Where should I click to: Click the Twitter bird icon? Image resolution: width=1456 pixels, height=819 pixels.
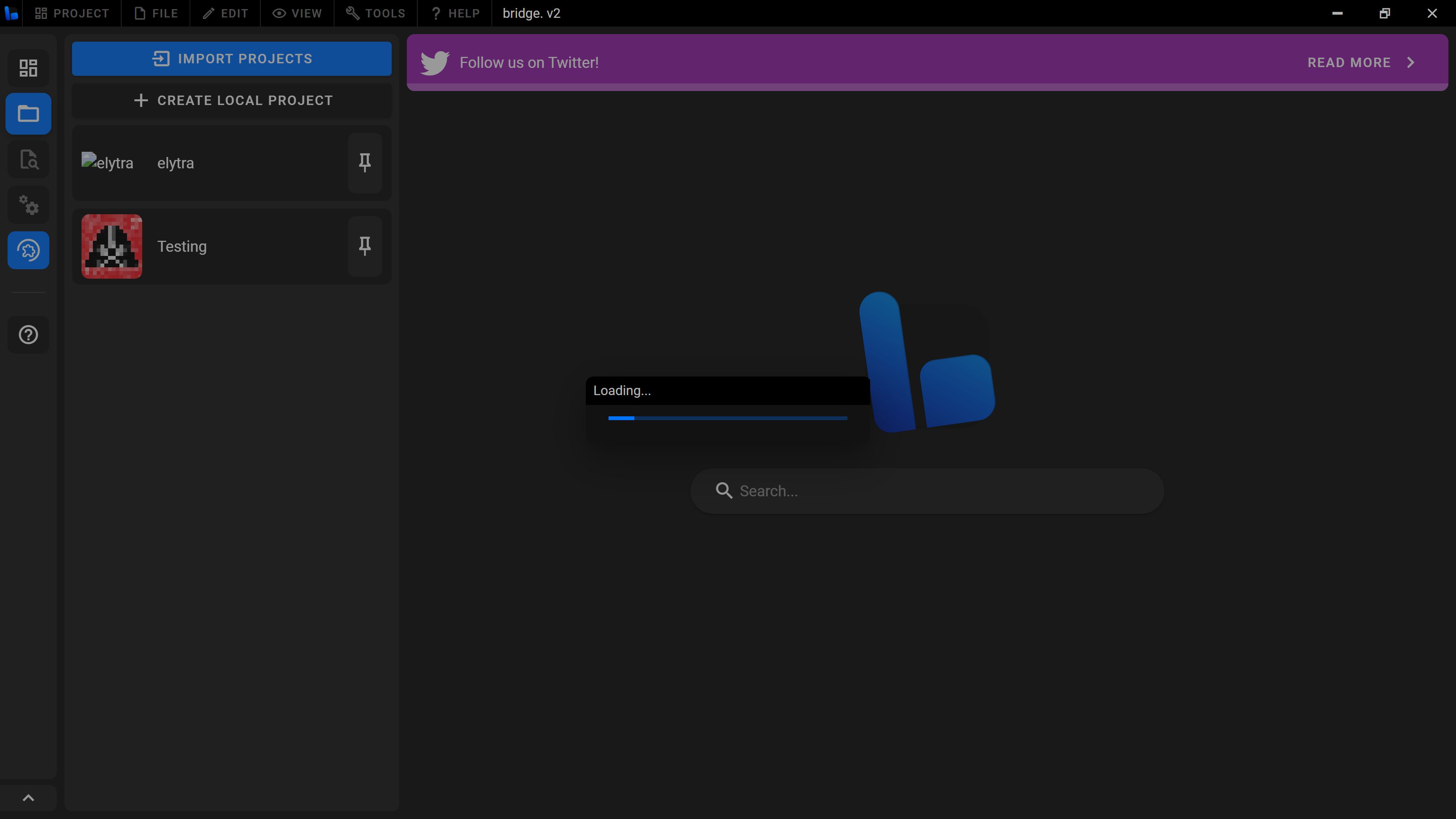[x=435, y=62]
